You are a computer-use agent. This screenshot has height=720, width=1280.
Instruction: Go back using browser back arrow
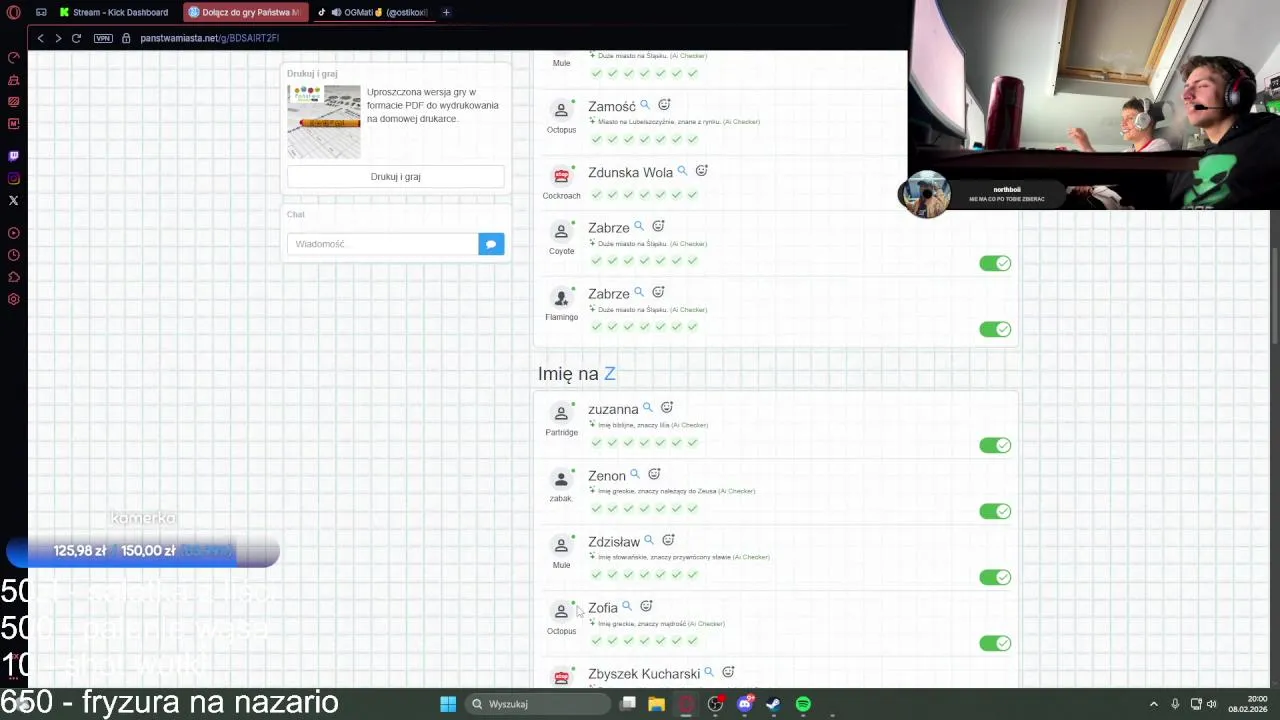[x=40, y=38]
